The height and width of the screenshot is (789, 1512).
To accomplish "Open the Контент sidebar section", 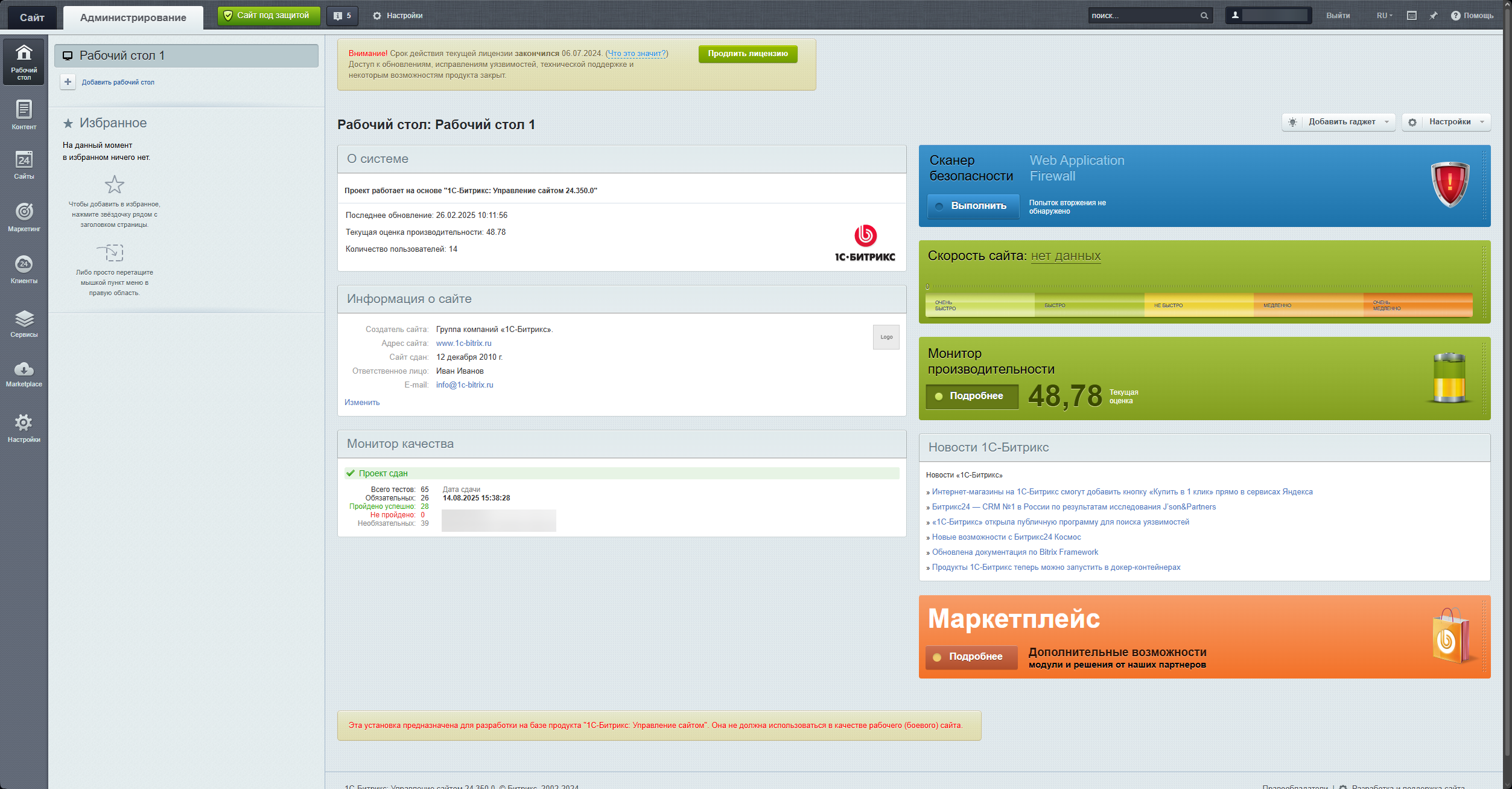I will 24,114.
